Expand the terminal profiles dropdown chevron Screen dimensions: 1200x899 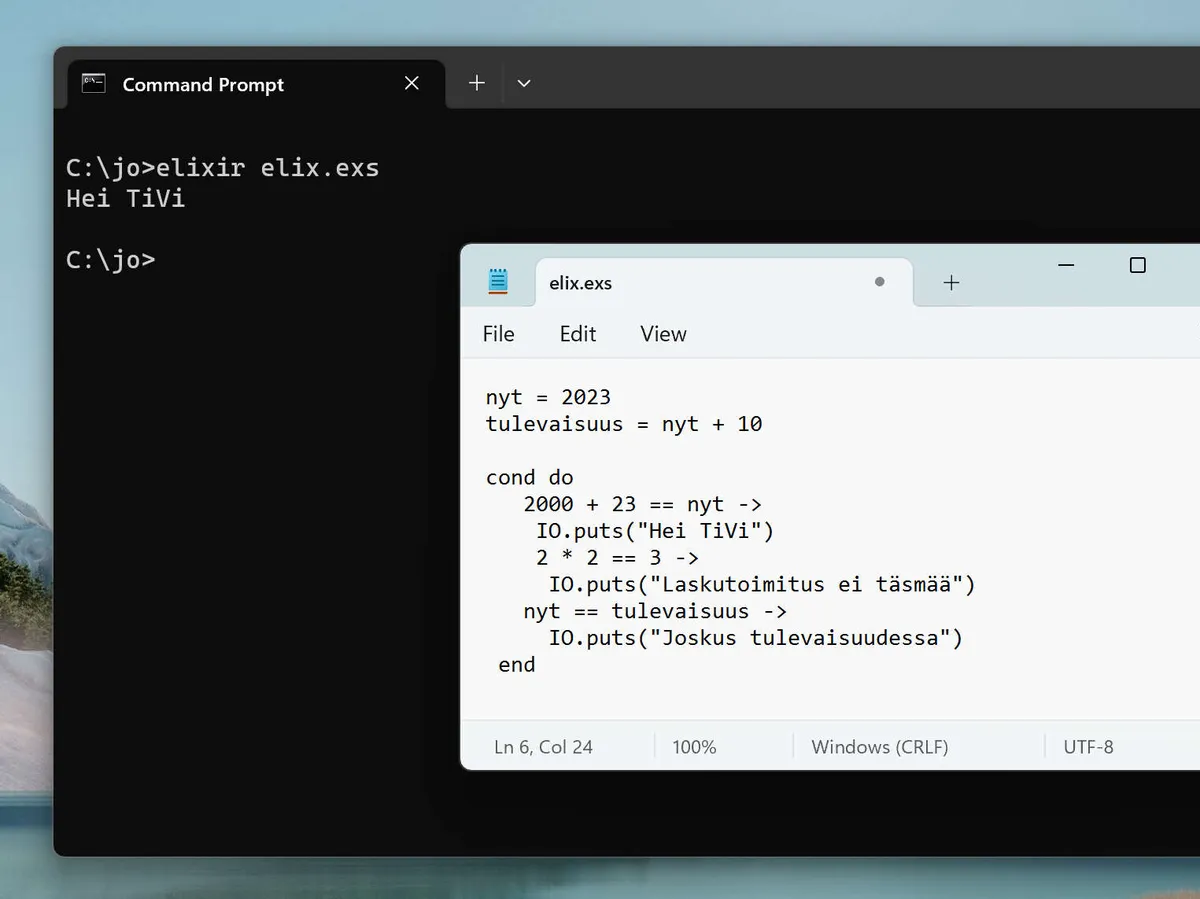click(x=523, y=84)
